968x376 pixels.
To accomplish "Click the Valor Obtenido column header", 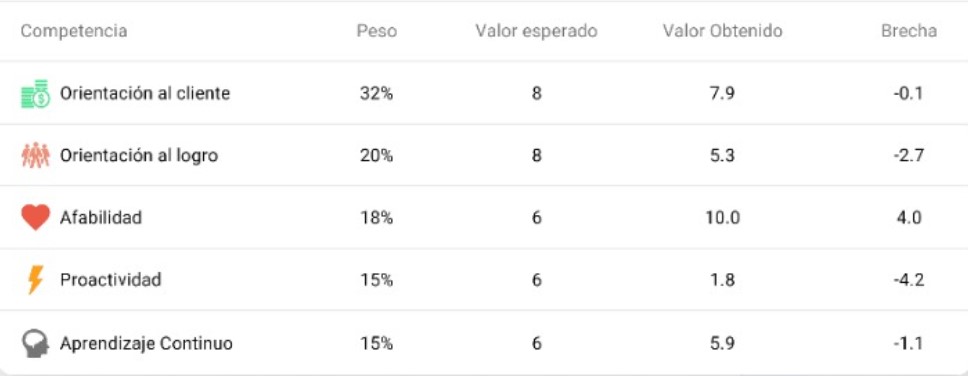I will click(x=722, y=31).
